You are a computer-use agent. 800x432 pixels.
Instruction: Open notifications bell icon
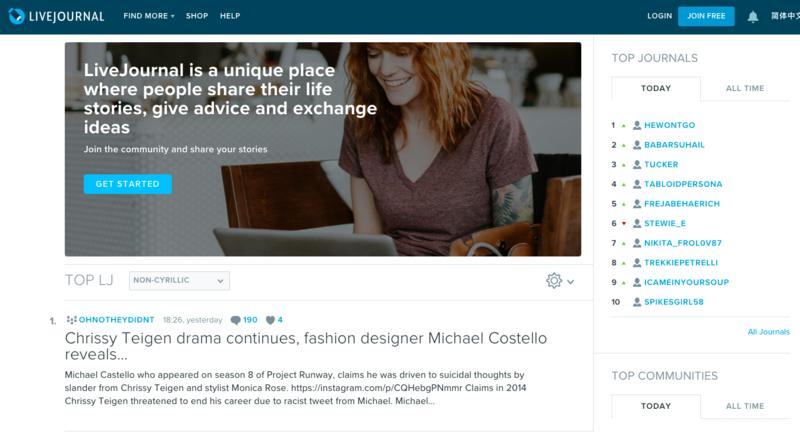(x=753, y=16)
